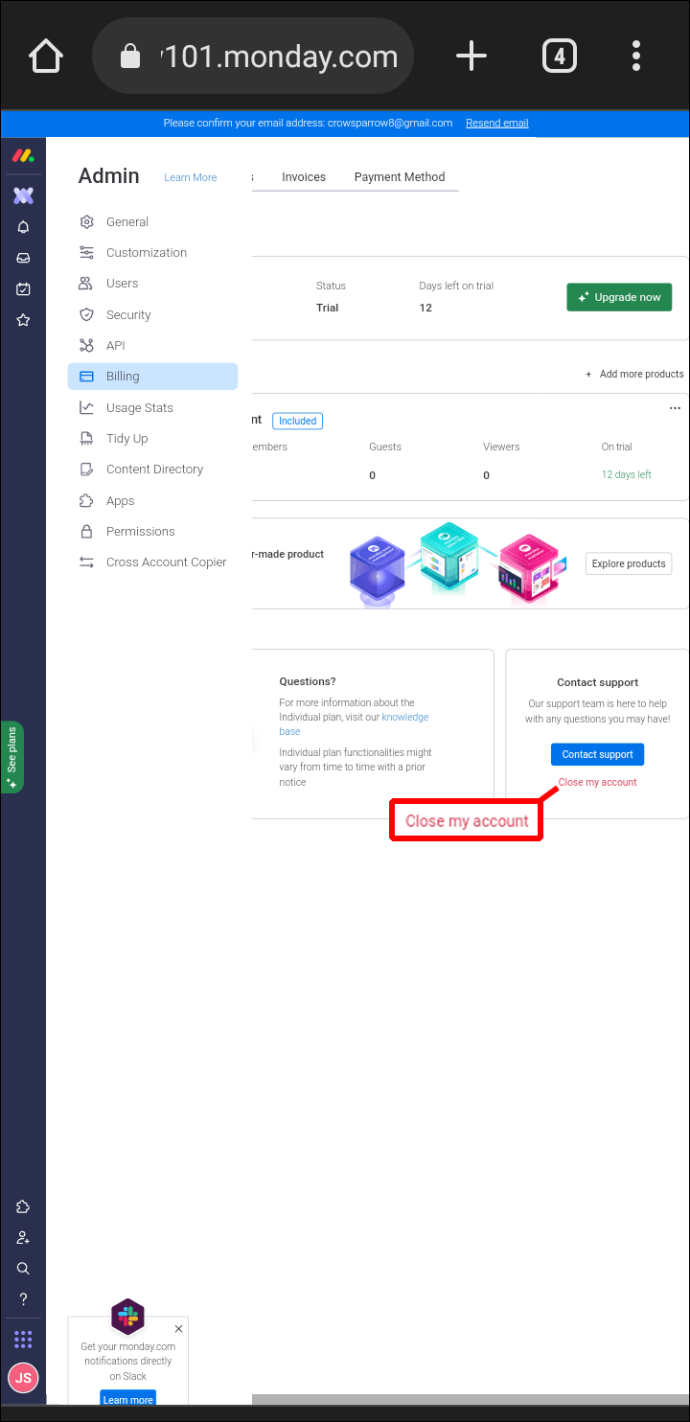Open the three-dot product options menu

click(x=675, y=408)
